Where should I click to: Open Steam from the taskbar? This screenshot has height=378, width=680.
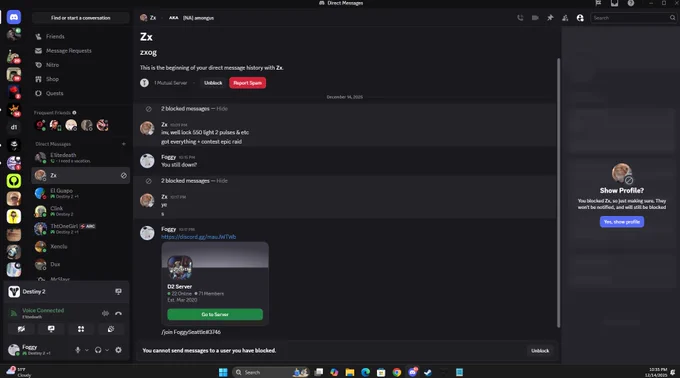(428, 372)
